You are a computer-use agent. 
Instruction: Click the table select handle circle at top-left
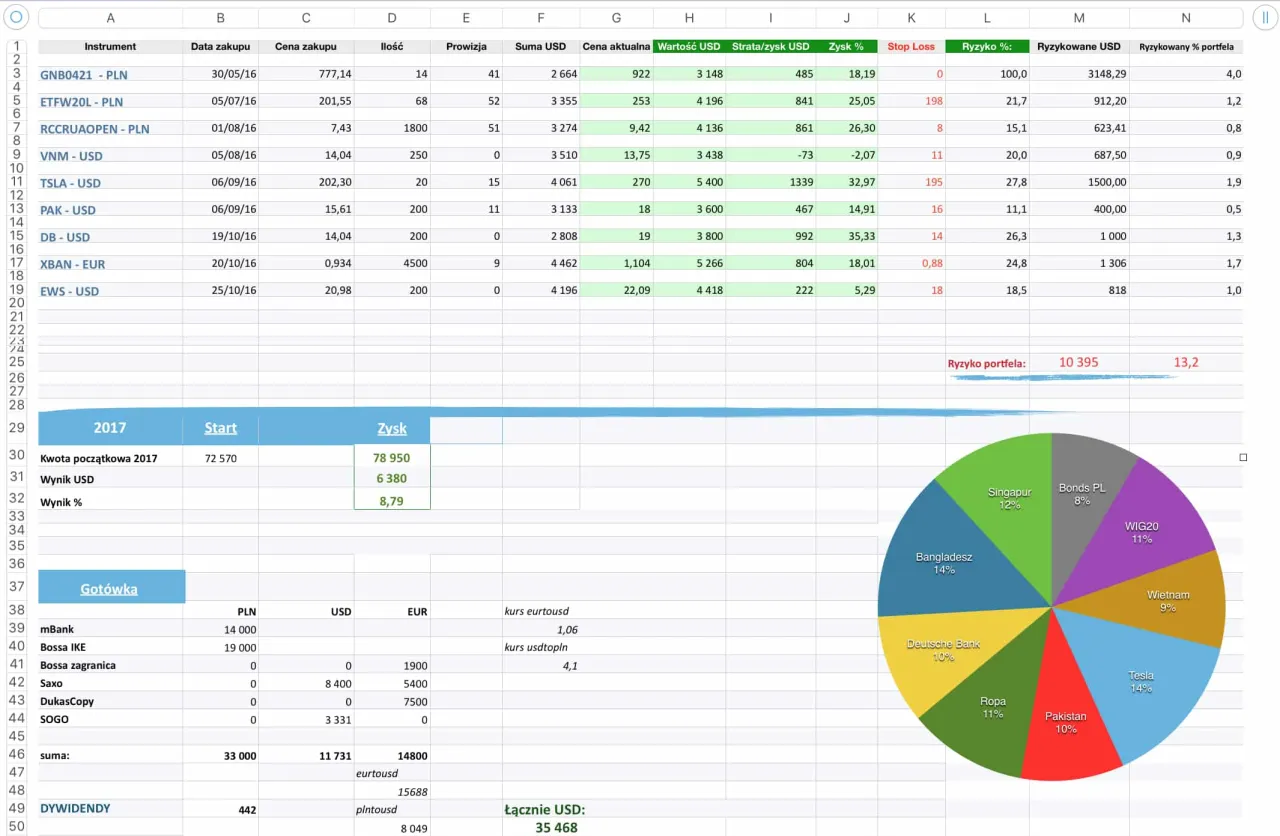coord(16,18)
